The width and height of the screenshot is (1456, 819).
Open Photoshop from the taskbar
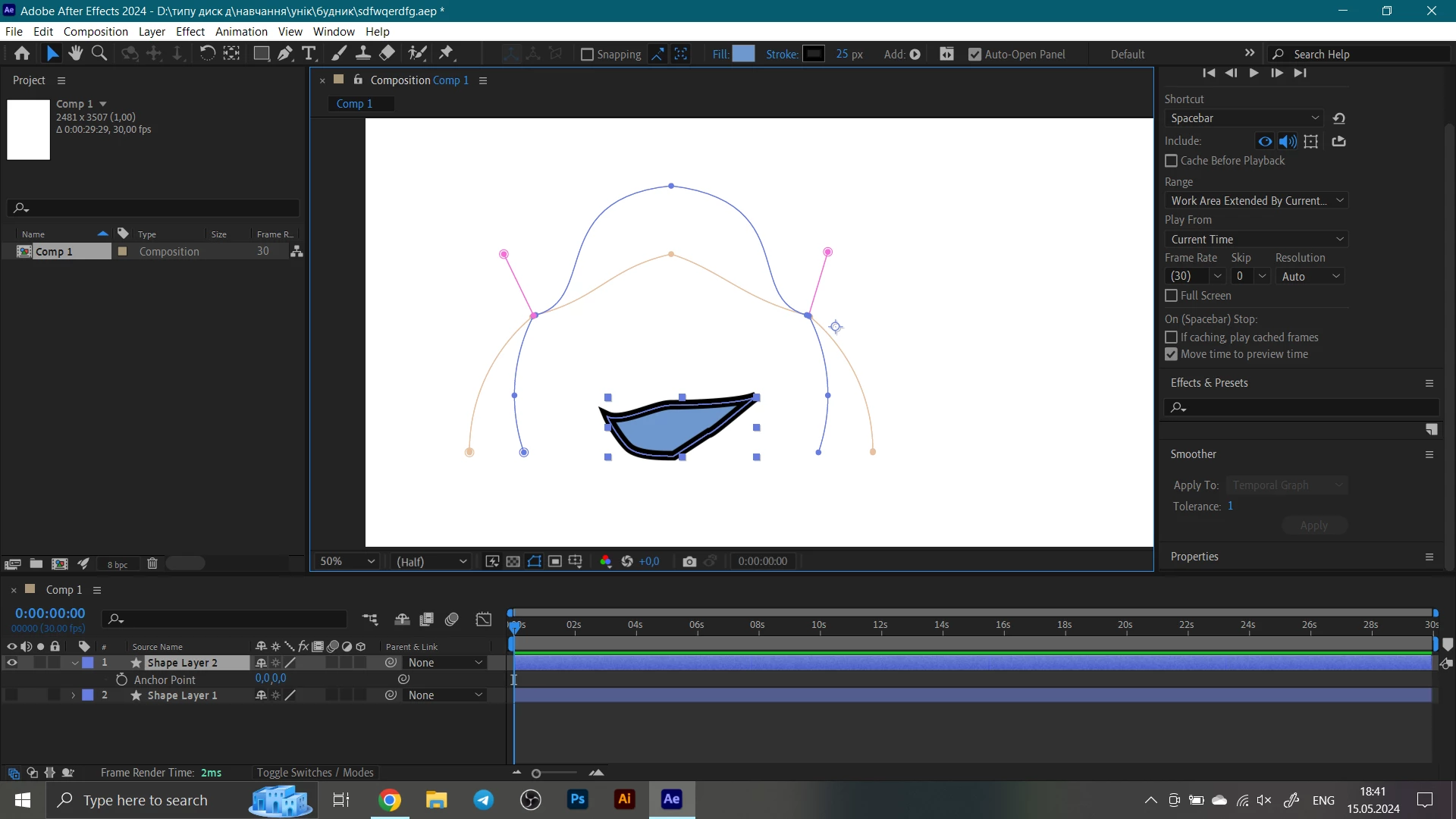tap(578, 799)
